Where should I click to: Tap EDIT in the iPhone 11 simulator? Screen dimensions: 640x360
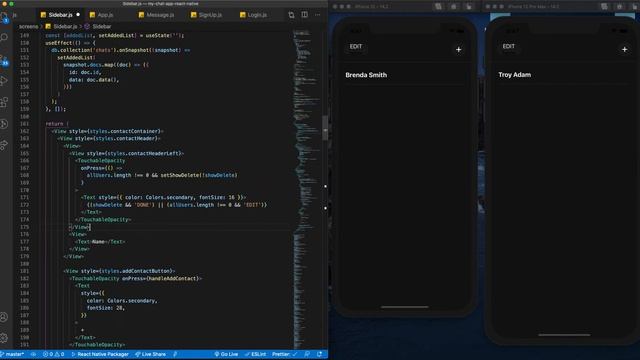(x=356, y=47)
